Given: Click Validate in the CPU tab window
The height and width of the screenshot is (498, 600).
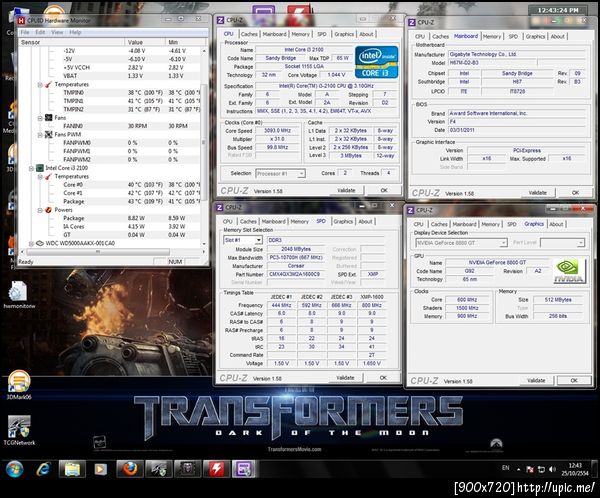Looking at the screenshot, I should click(346, 190).
